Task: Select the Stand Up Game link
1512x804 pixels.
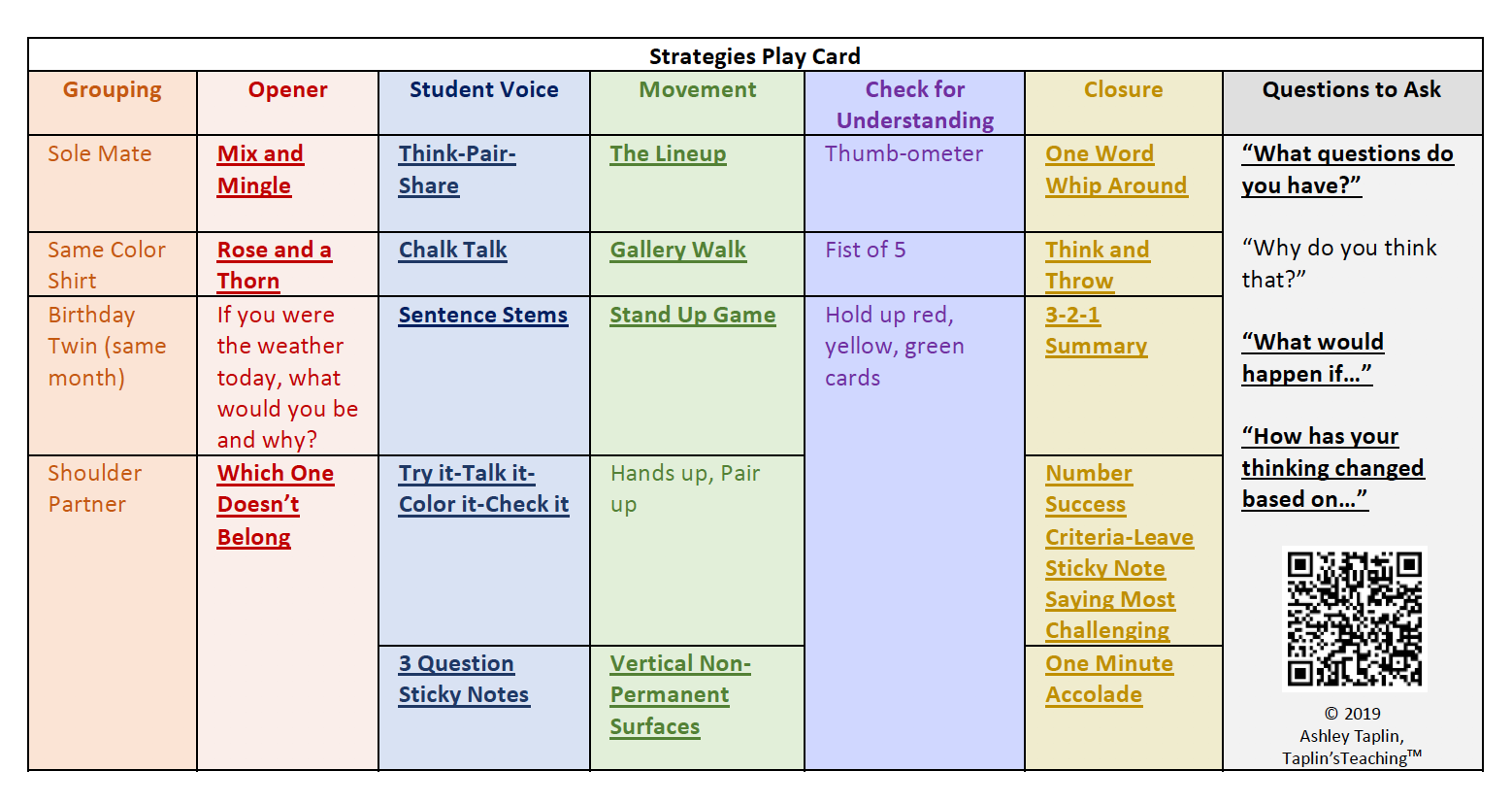Action: click(692, 316)
